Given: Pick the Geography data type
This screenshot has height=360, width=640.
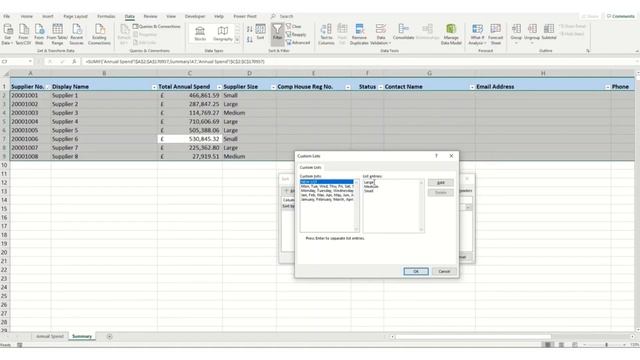Looking at the screenshot, I should [222, 33].
